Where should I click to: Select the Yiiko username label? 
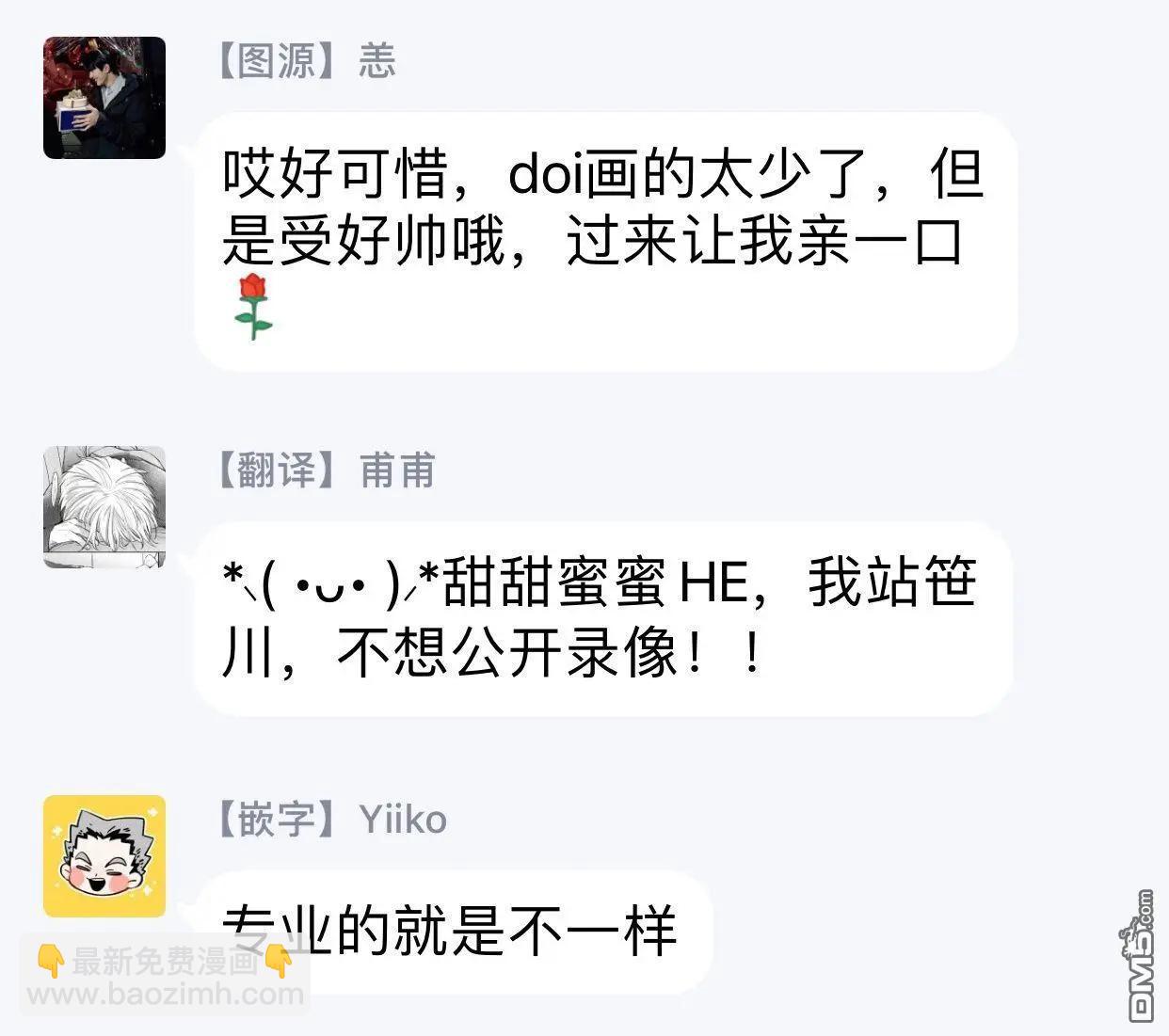403,820
